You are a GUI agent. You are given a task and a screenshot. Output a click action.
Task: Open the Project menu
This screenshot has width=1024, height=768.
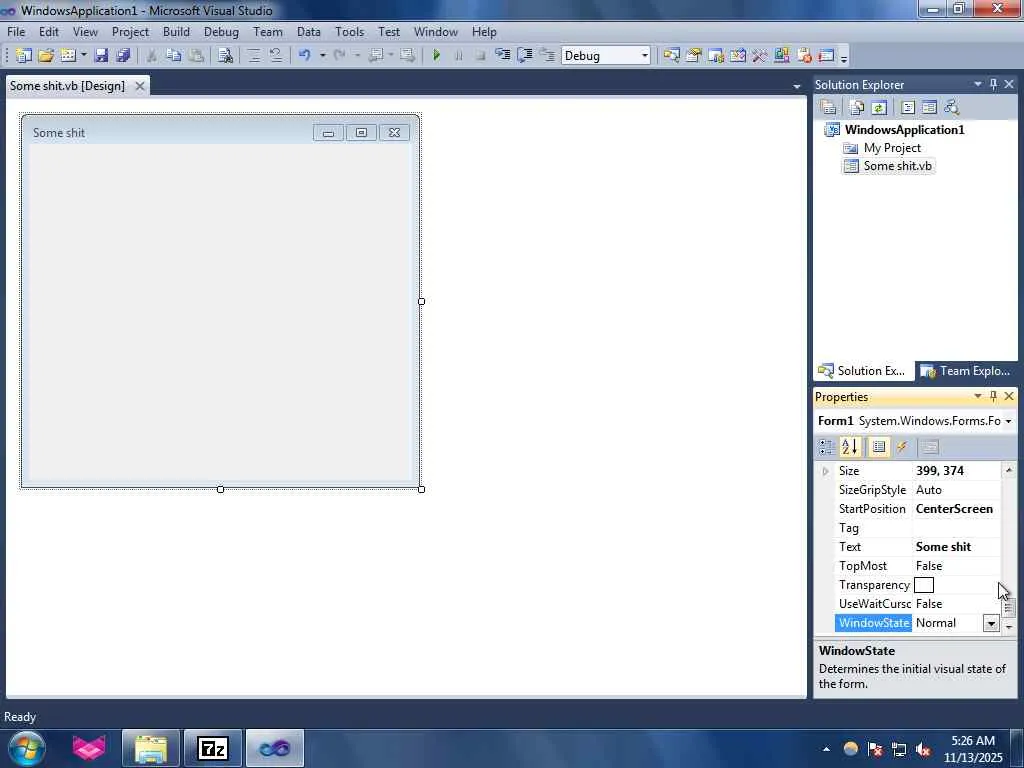[130, 31]
